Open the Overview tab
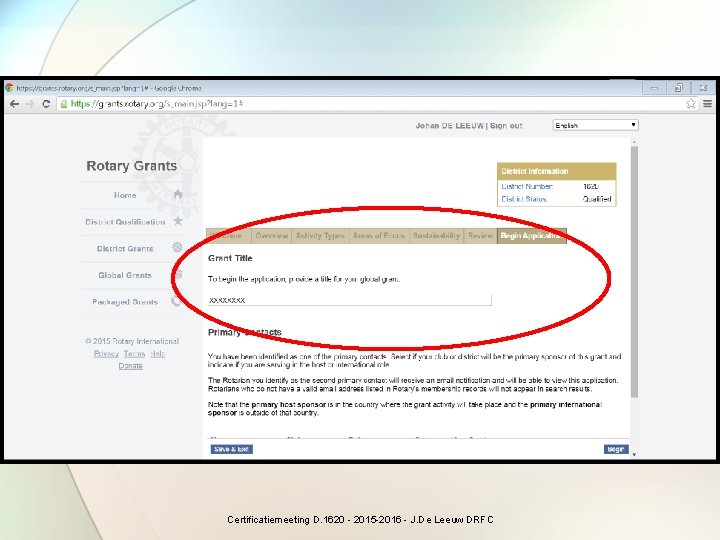The width and height of the screenshot is (720, 540). click(271, 236)
